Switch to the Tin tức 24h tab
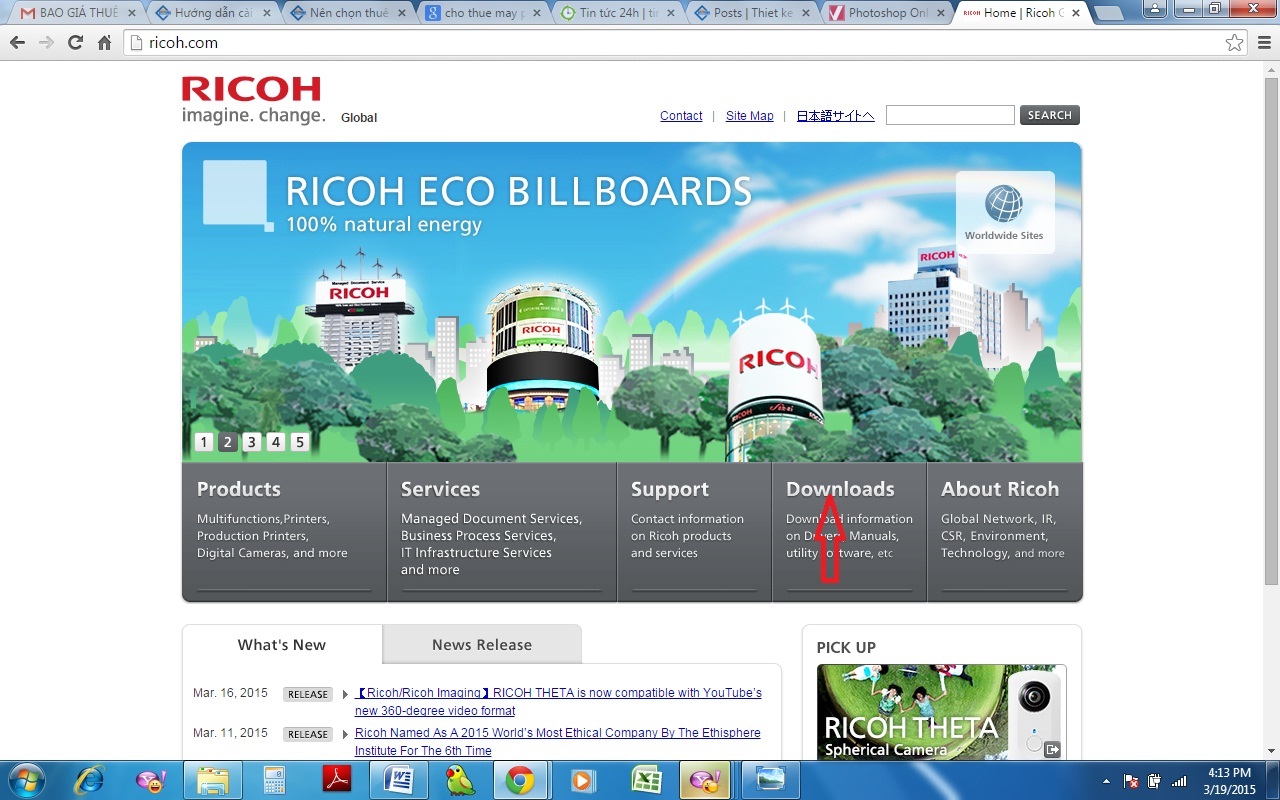The image size is (1280, 800). [617, 13]
